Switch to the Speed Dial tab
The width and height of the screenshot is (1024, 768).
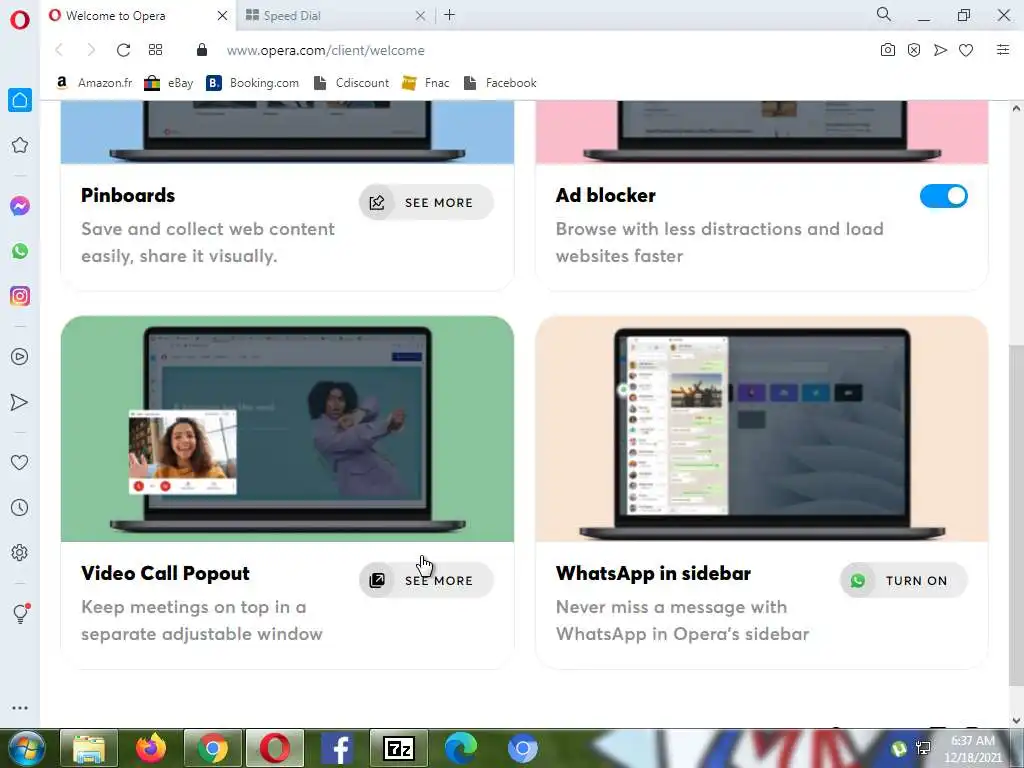click(x=326, y=16)
